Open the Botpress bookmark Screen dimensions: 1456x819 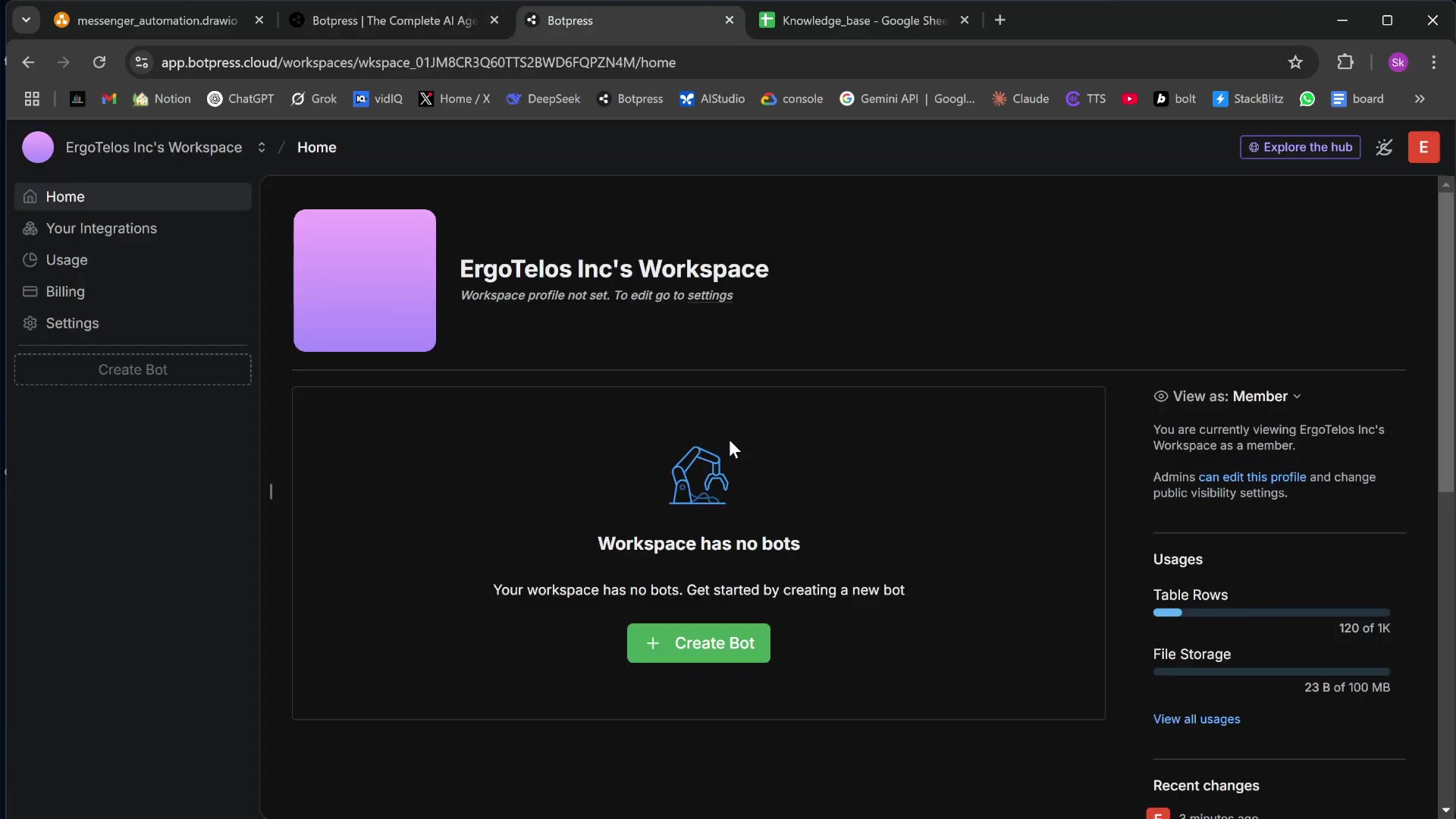[629, 99]
